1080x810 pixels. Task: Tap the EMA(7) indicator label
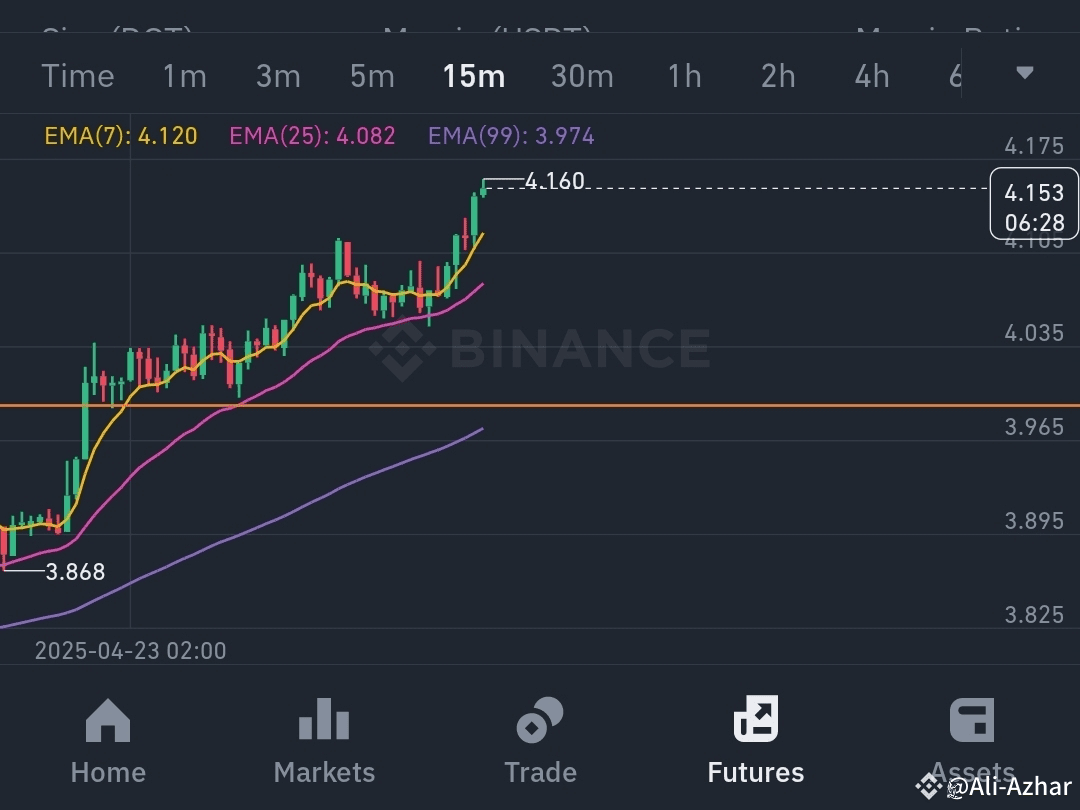(x=121, y=136)
